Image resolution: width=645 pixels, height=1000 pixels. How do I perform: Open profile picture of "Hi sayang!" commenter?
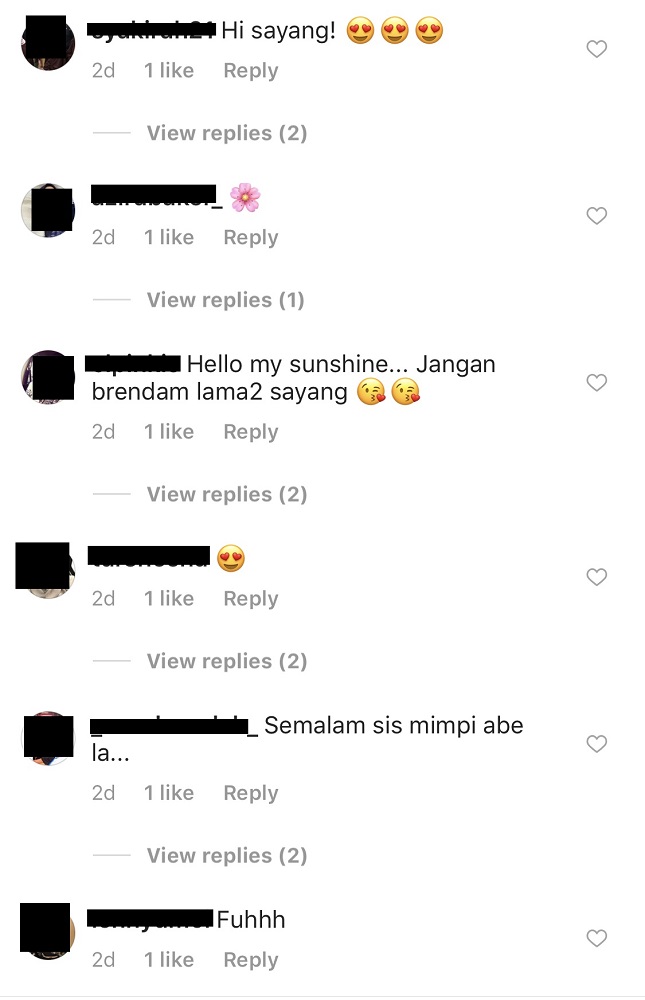[48, 43]
